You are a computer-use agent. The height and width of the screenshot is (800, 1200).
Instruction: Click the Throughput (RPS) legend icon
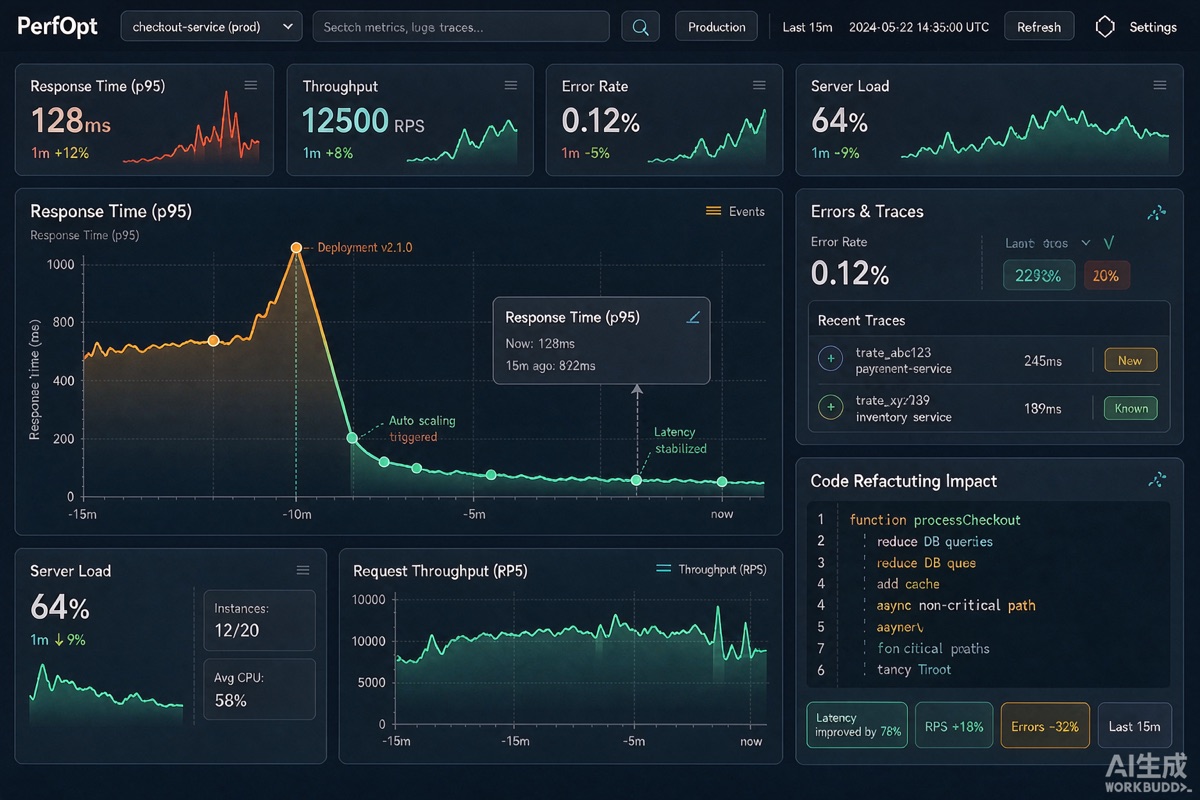[662, 569]
